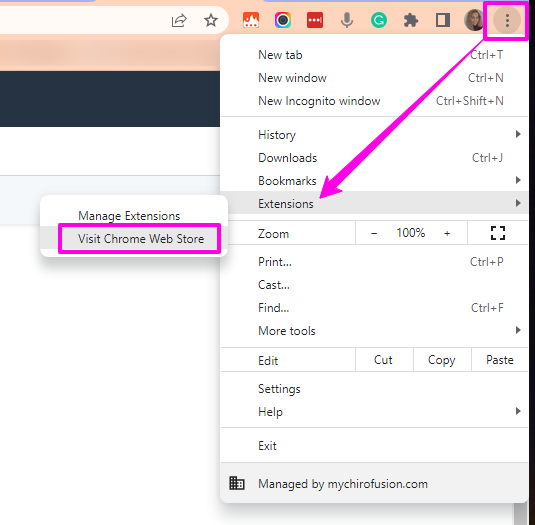Click the Copy button

(442, 360)
